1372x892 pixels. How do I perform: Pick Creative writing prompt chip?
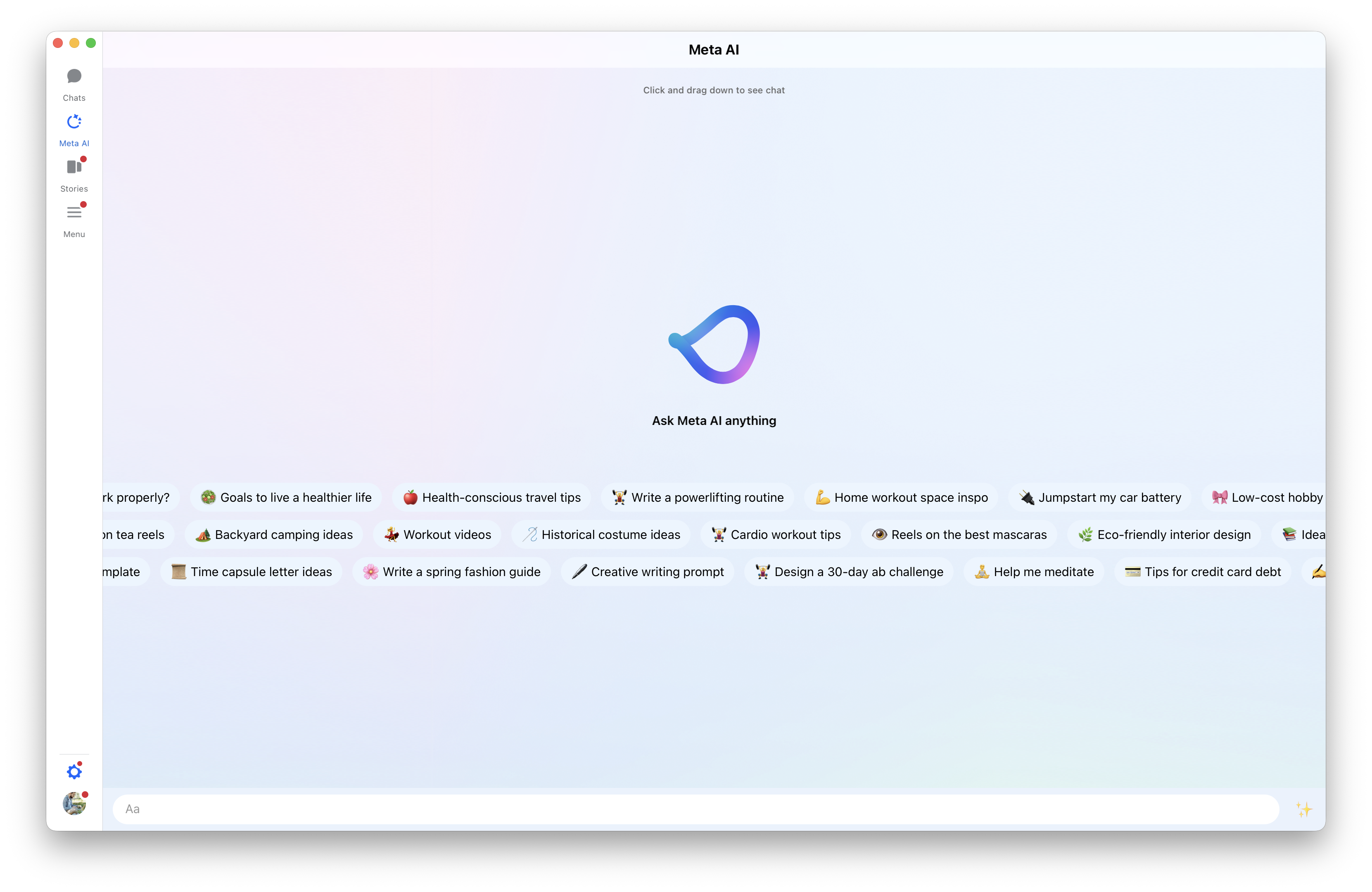pos(647,572)
